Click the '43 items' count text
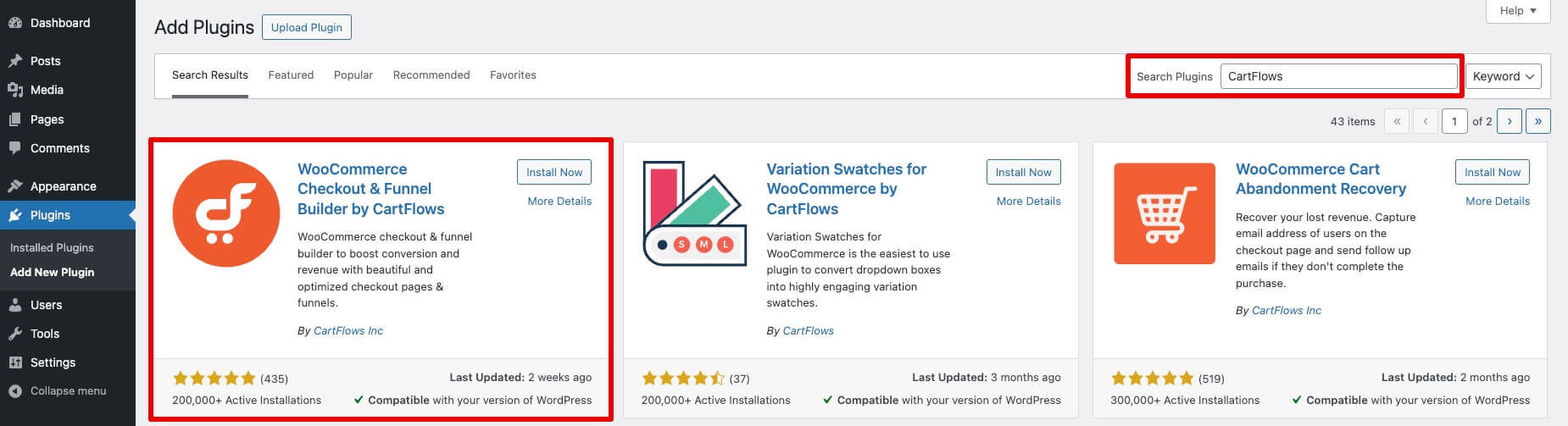The image size is (1568, 426). [1353, 122]
